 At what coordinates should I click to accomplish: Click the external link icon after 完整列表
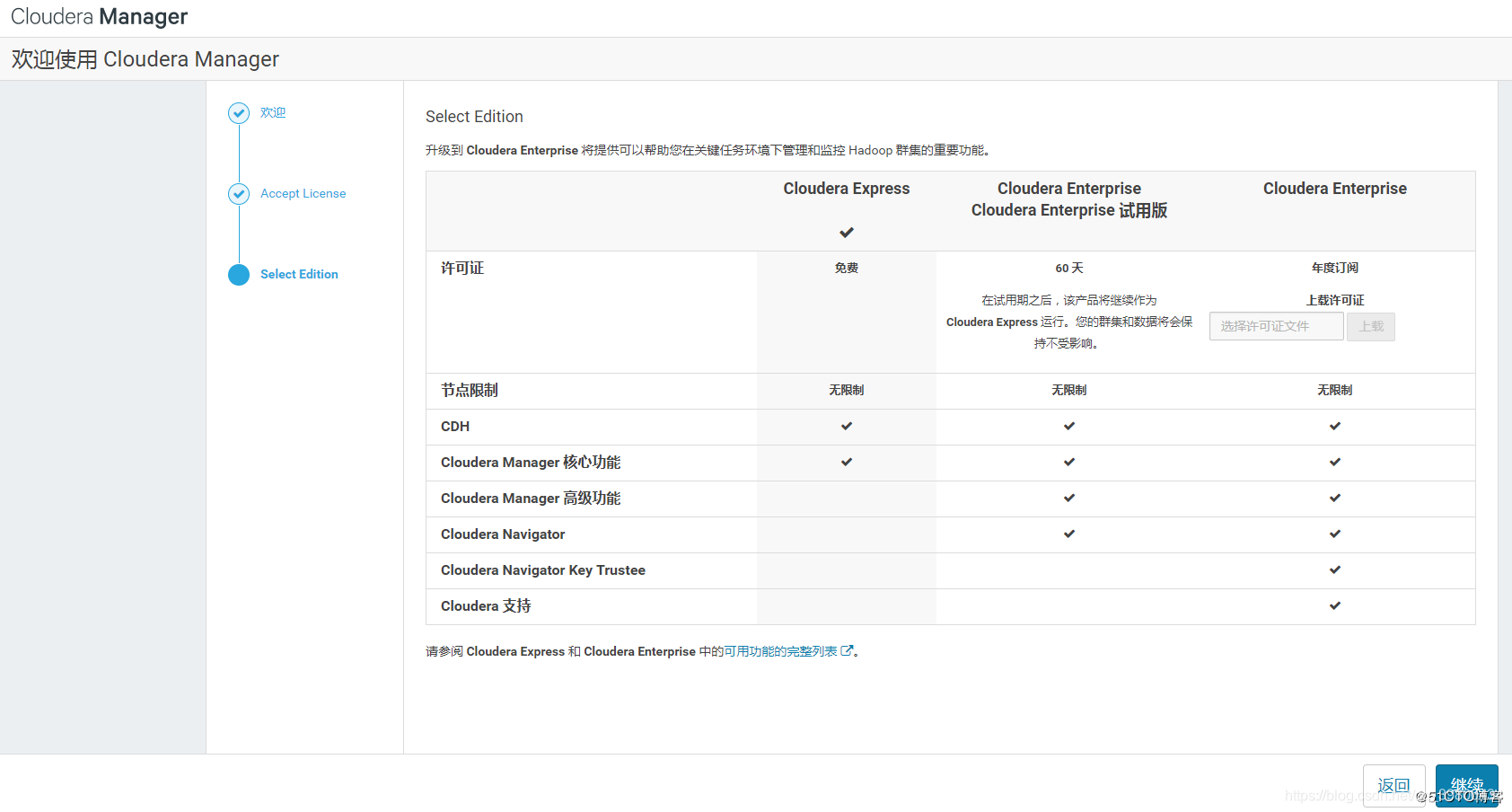pyautogui.click(x=847, y=651)
